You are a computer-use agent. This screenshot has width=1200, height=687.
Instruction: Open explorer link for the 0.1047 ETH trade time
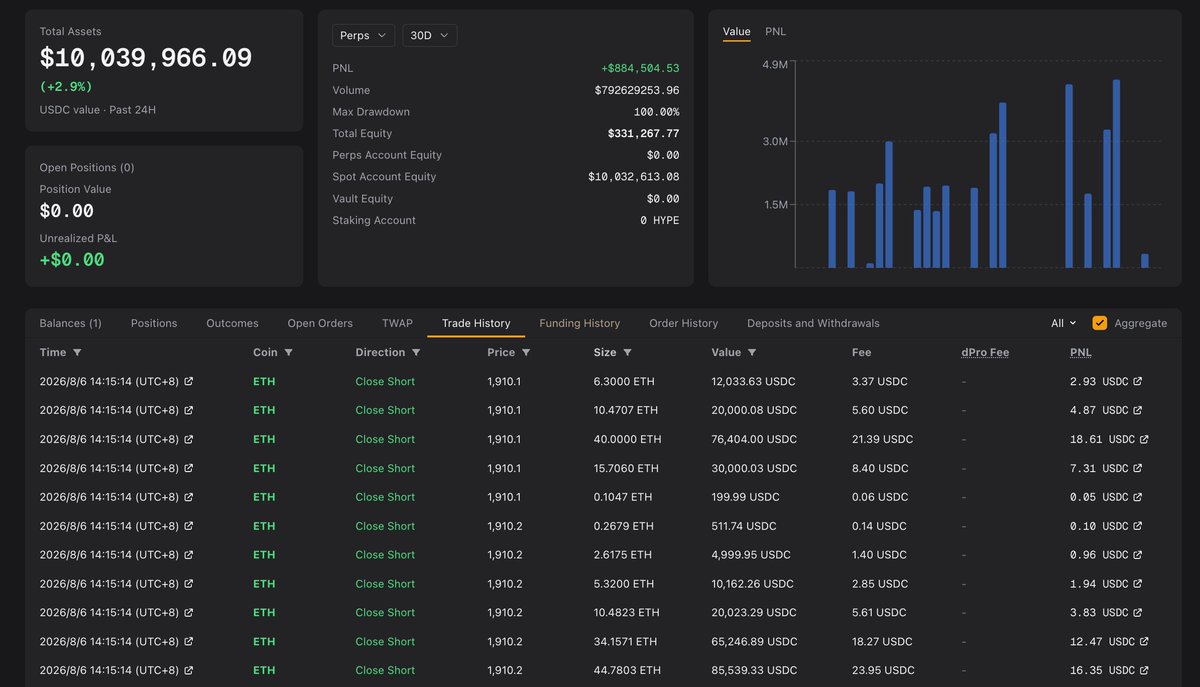[189, 497]
